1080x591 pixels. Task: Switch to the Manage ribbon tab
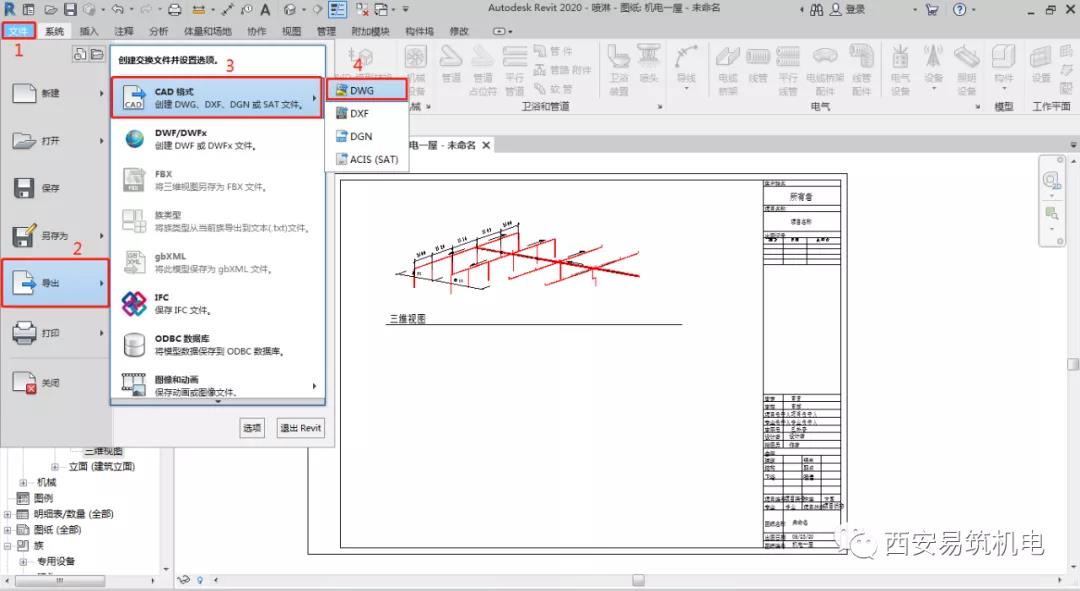326,31
